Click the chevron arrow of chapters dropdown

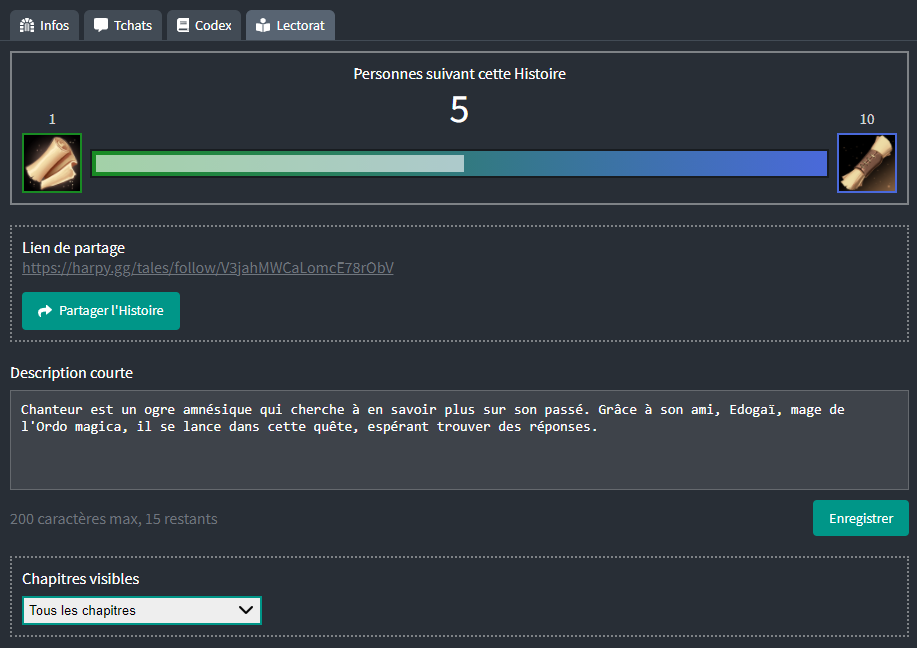pyautogui.click(x=245, y=610)
